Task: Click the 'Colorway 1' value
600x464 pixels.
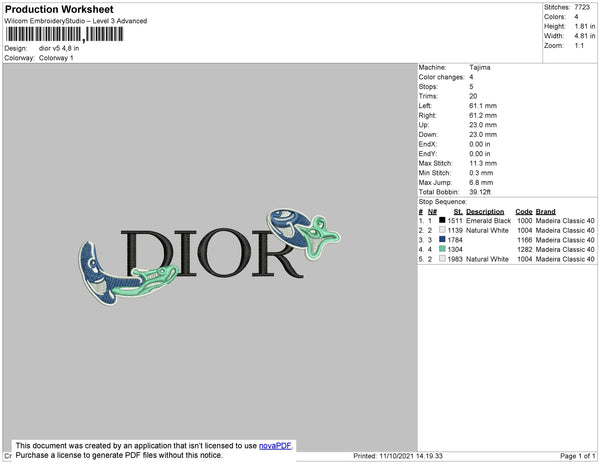Action: [x=56, y=58]
